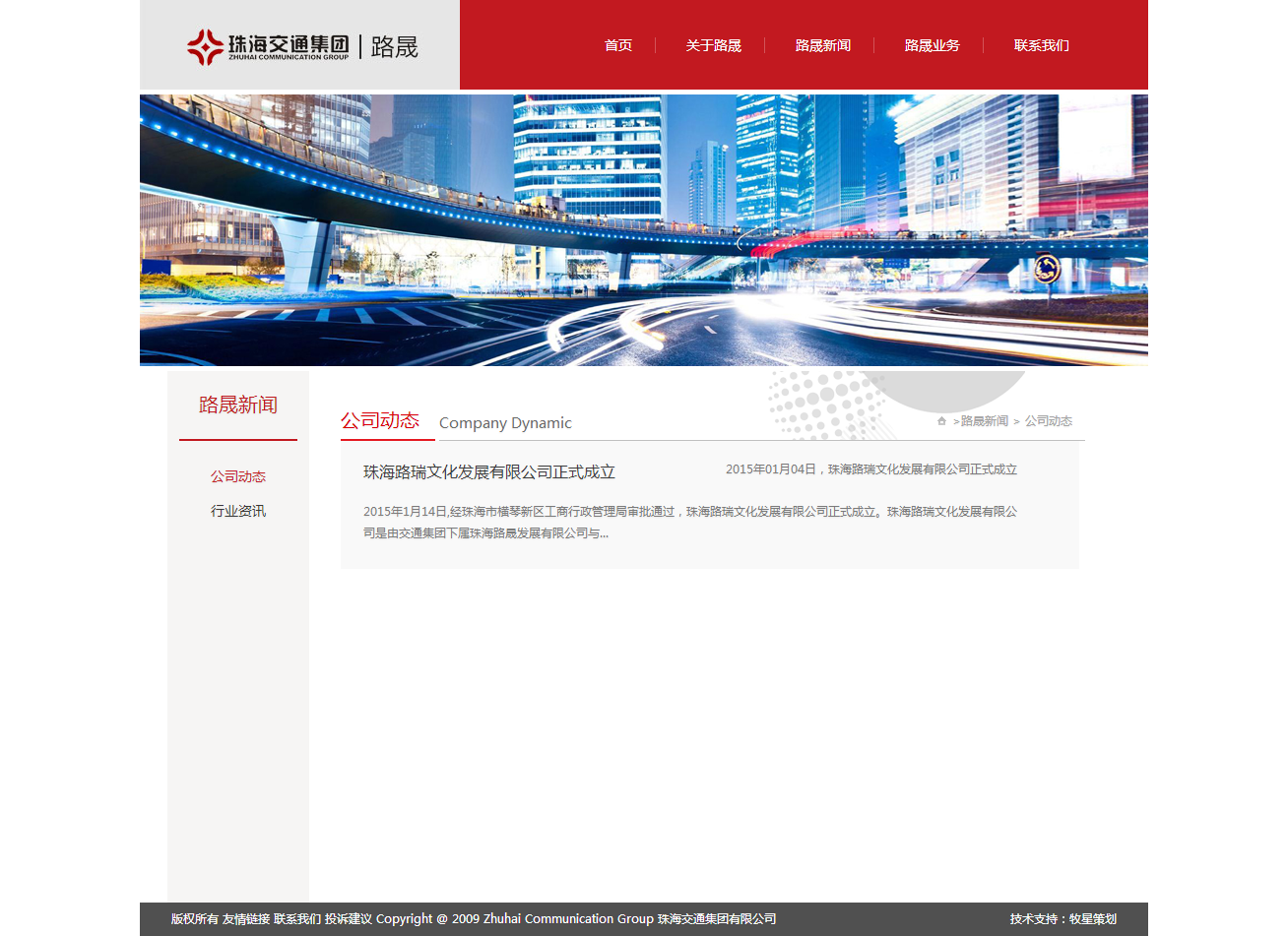Visit 牧星策划 technical support link
This screenshot has width=1288, height=936.
tap(1095, 918)
